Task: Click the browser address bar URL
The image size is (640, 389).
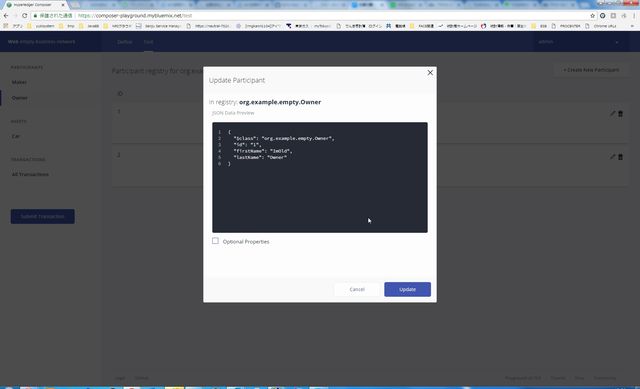Action: pos(135,16)
